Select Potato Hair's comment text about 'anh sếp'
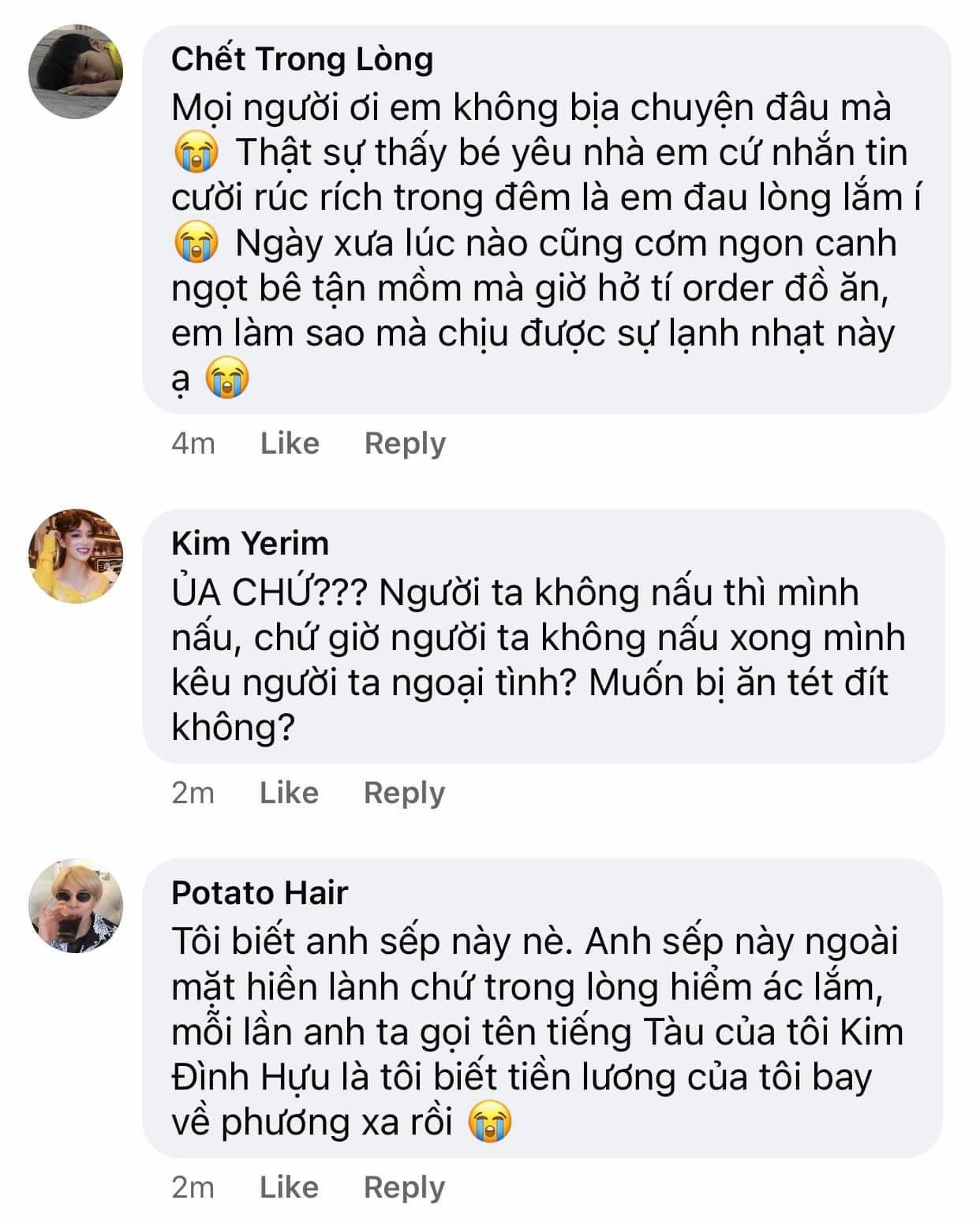This screenshot has width=980, height=1219. (537, 1032)
